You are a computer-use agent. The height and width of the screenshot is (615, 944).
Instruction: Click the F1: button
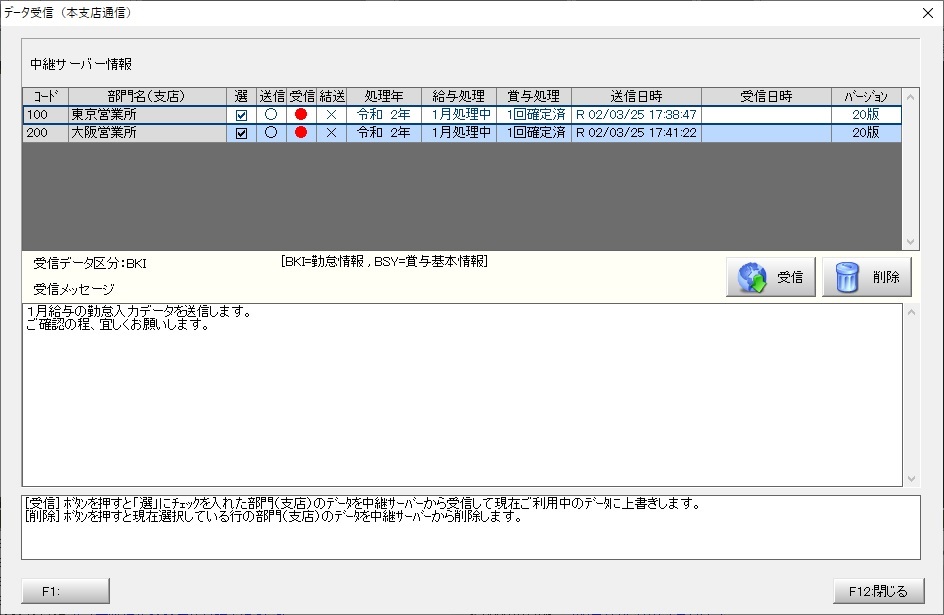pyautogui.click(x=66, y=591)
